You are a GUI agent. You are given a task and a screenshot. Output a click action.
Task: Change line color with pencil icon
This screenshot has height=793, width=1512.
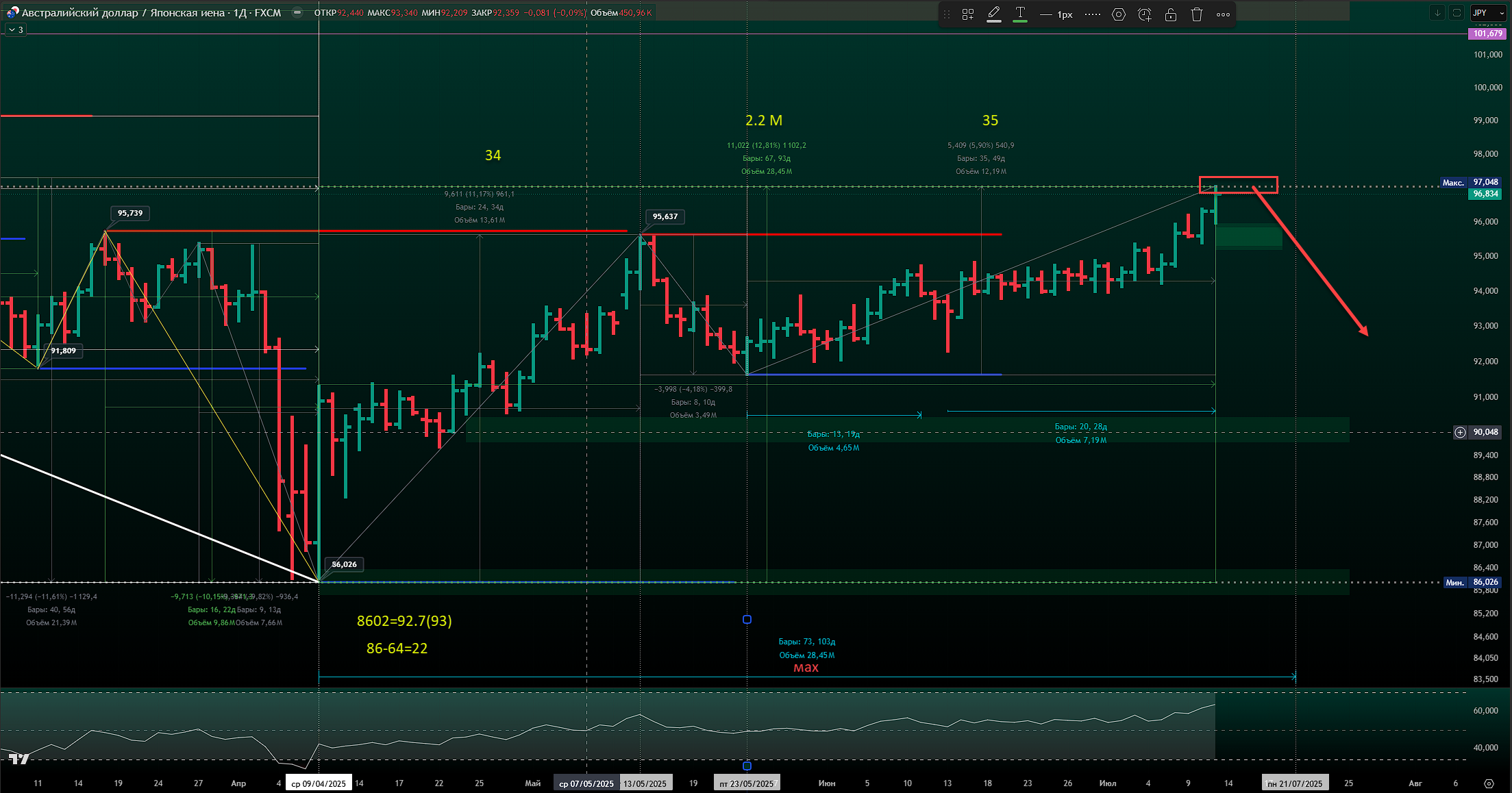tap(994, 14)
